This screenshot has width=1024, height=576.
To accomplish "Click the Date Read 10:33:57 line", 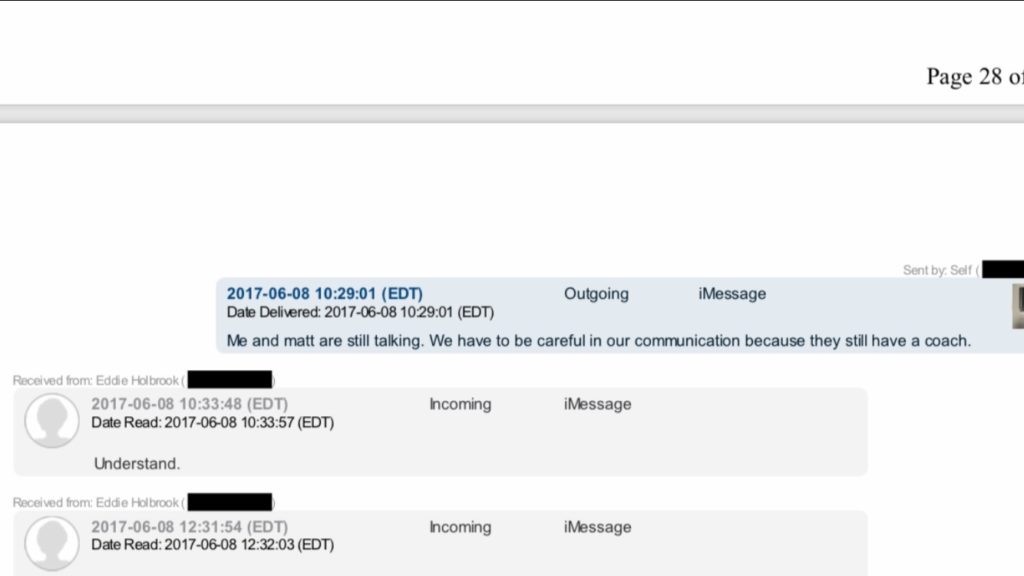I will pyautogui.click(x=212, y=422).
